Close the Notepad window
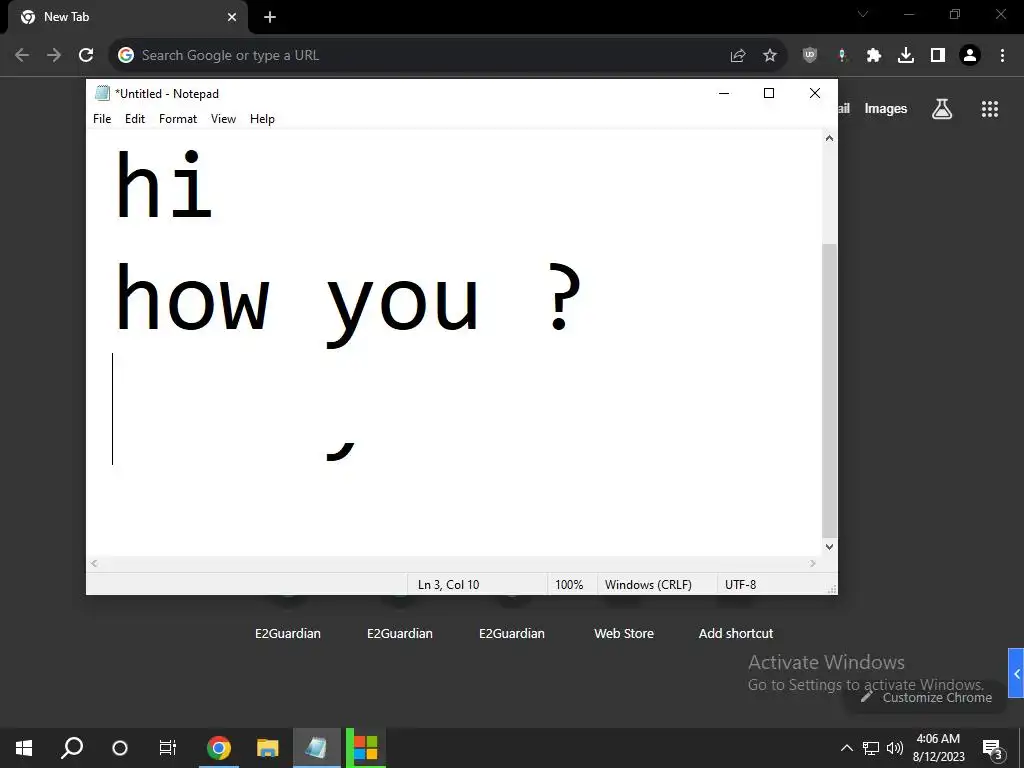The height and width of the screenshot is (768, 1024). tap(814, 93)
